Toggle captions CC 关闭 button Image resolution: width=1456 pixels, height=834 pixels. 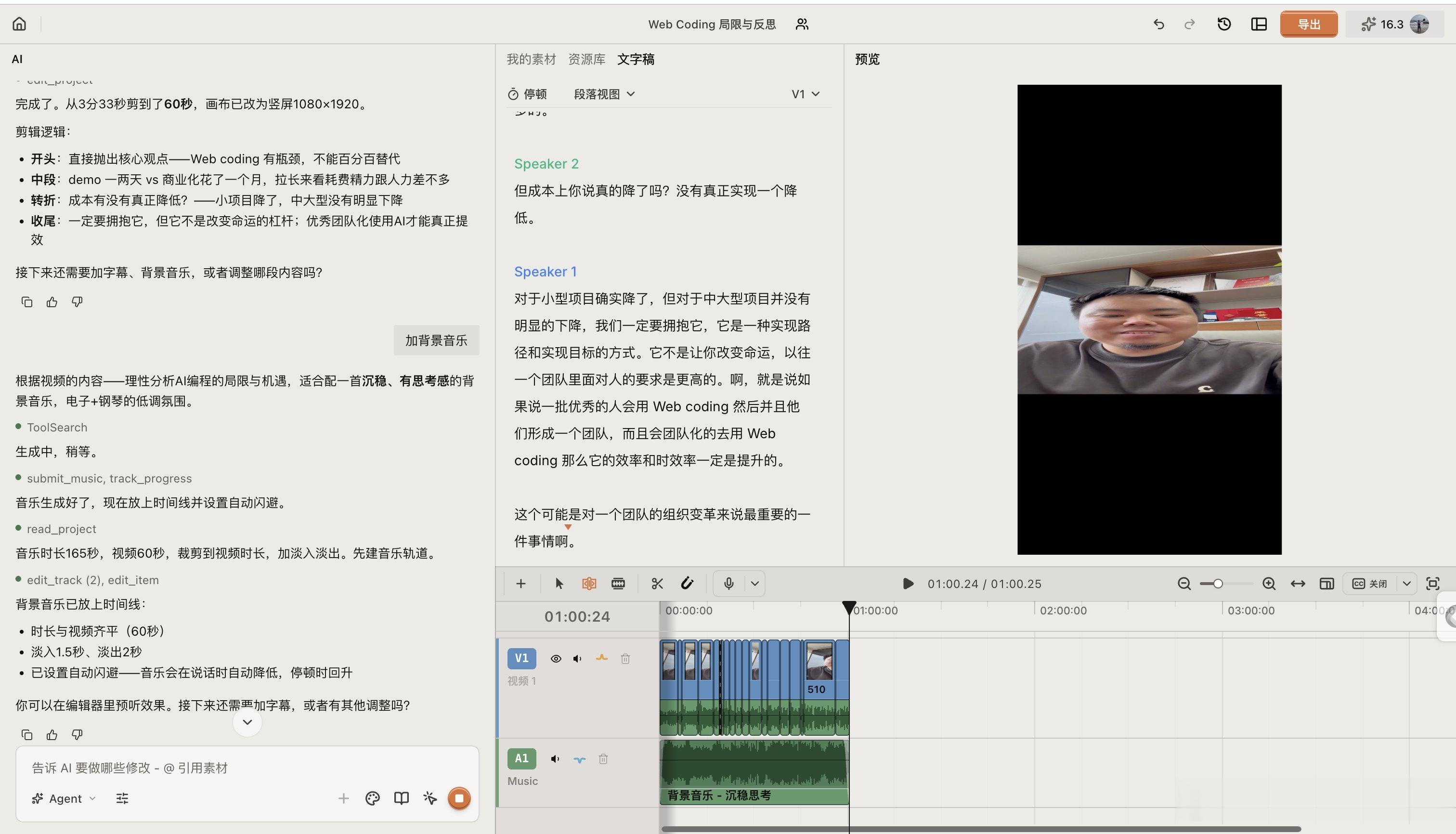point(1369,584)
